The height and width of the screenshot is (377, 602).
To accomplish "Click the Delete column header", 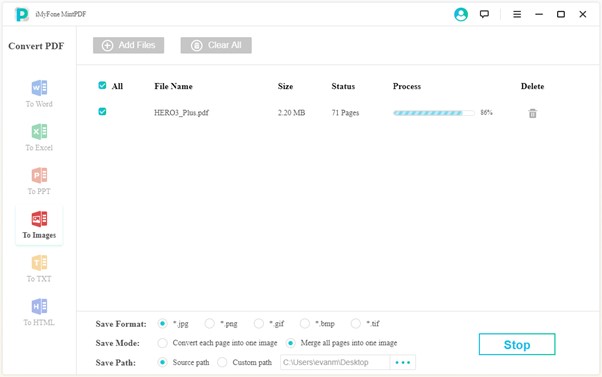I will pyautogui.click(x=532, y=86).
